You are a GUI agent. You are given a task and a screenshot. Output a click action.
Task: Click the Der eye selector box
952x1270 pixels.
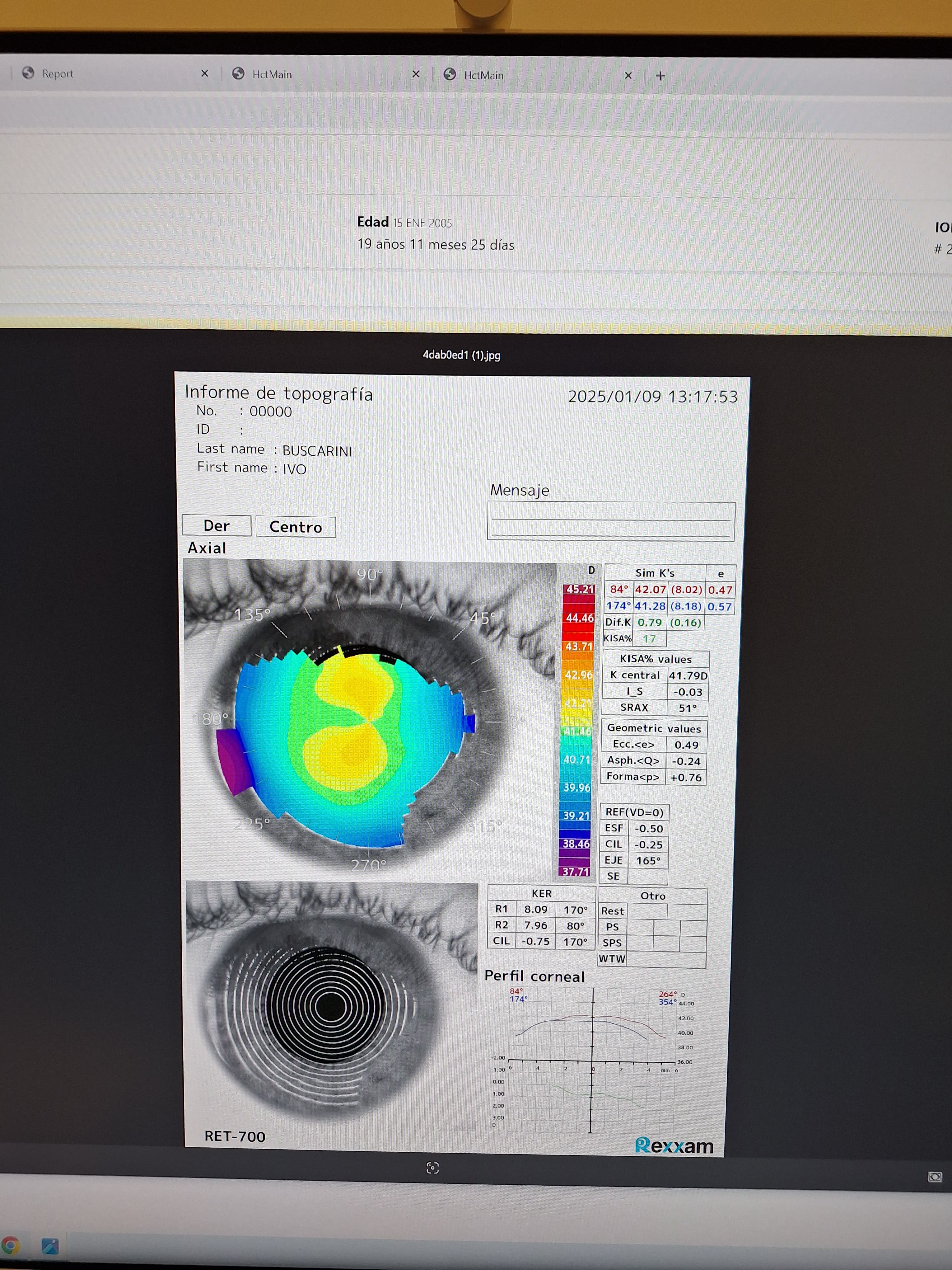216,525
